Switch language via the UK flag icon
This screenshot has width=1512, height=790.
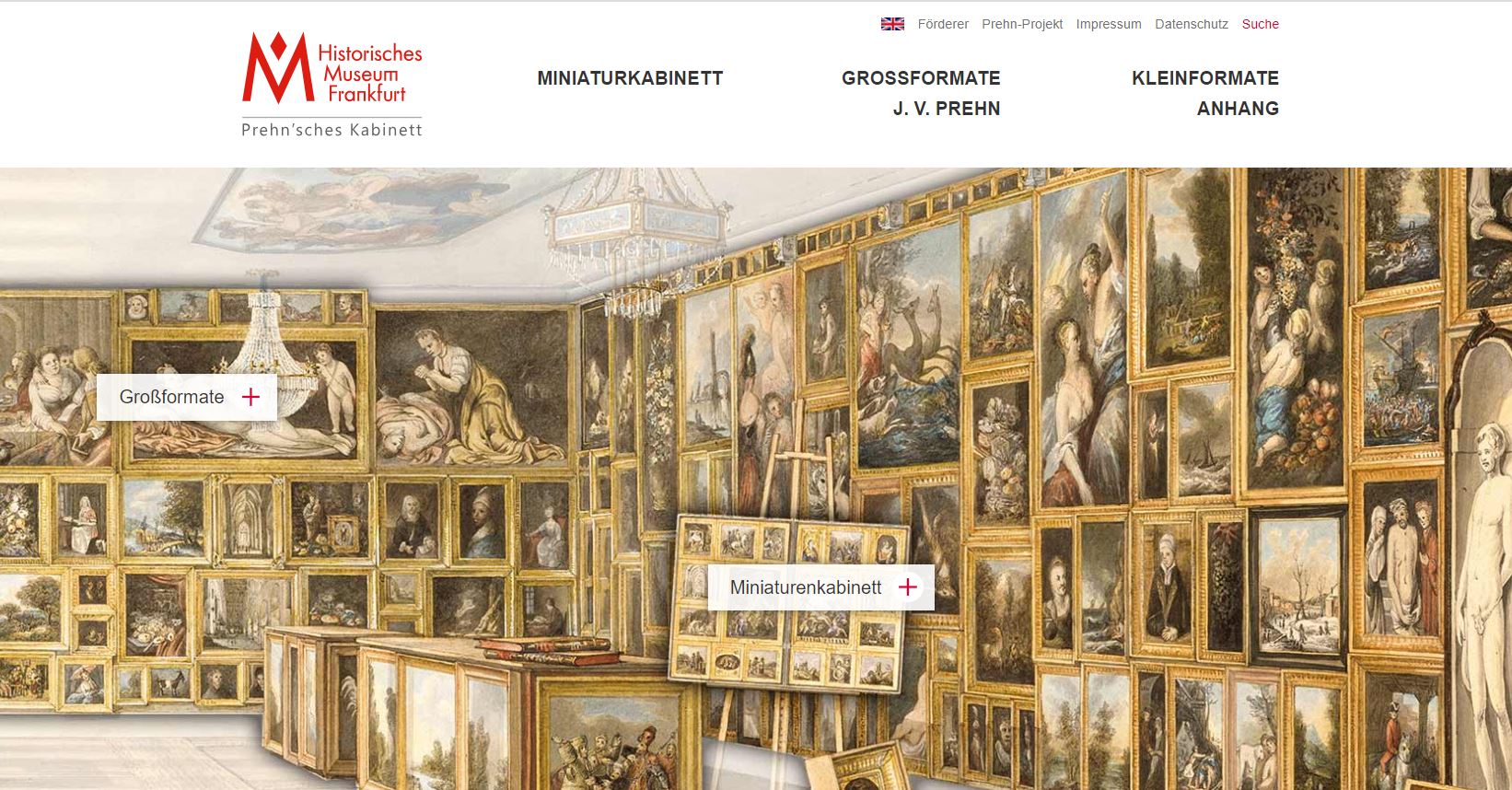(x=892, y=24)
